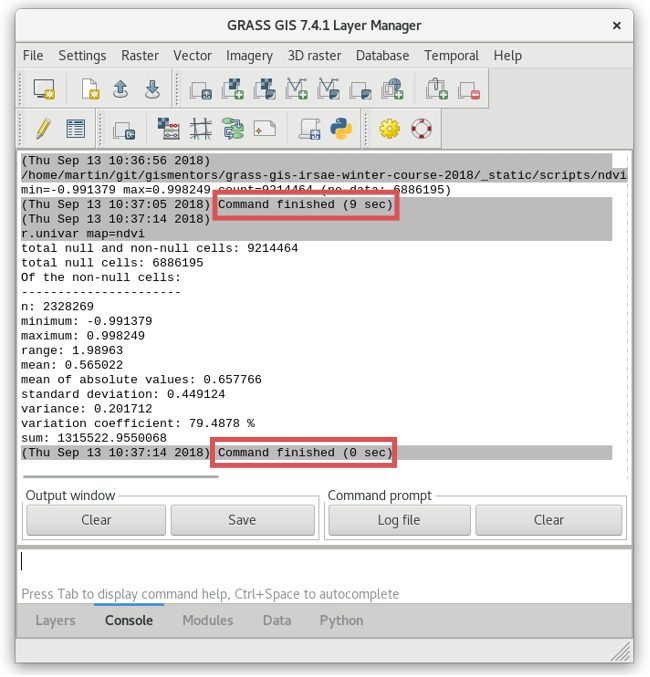The image size is (650, 677).
Task: Click the 'n: 2328269' output line
Action: 57,307
